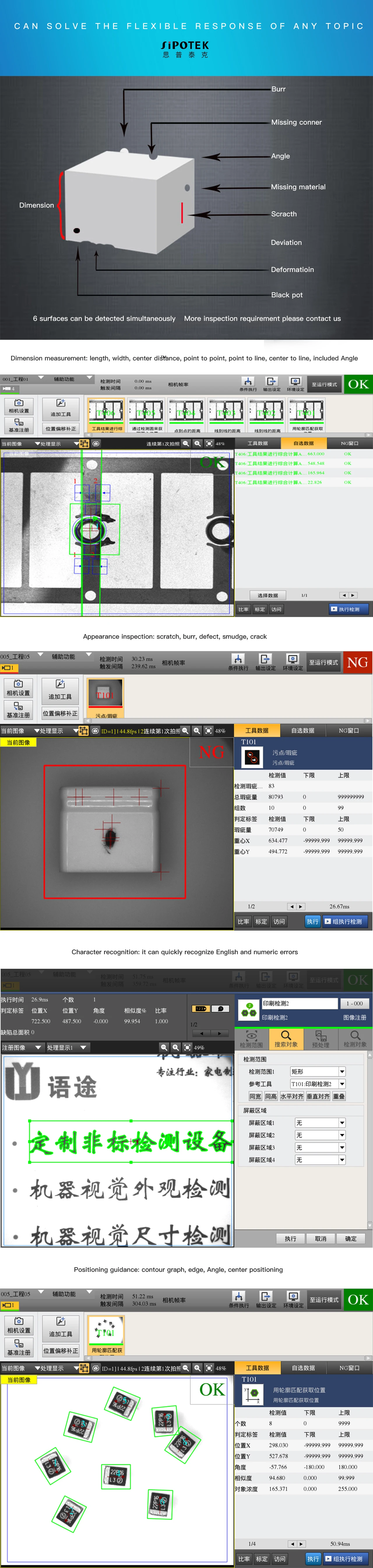Toggle the eye icon in the NG stain-inspection image toolbar
Screen dimensions: 373x1568
[x=96, y=731]
